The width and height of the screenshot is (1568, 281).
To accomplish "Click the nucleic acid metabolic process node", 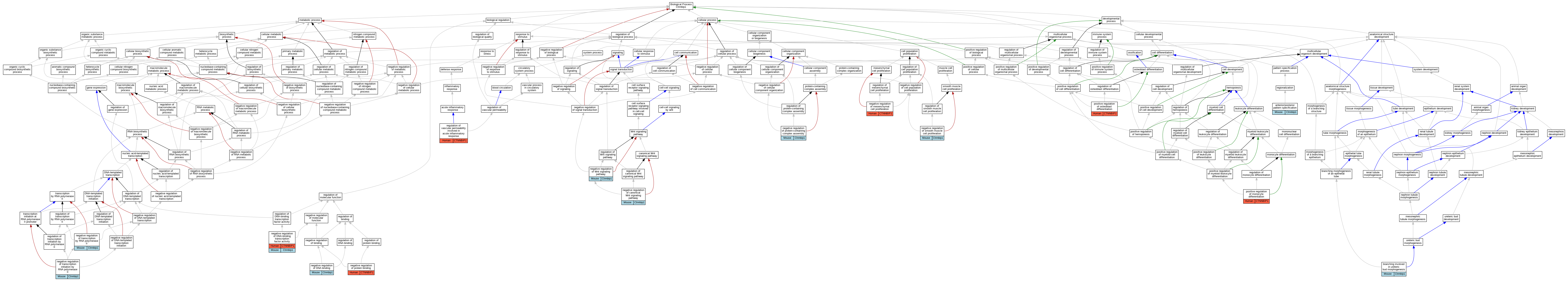I will [156, 88].
